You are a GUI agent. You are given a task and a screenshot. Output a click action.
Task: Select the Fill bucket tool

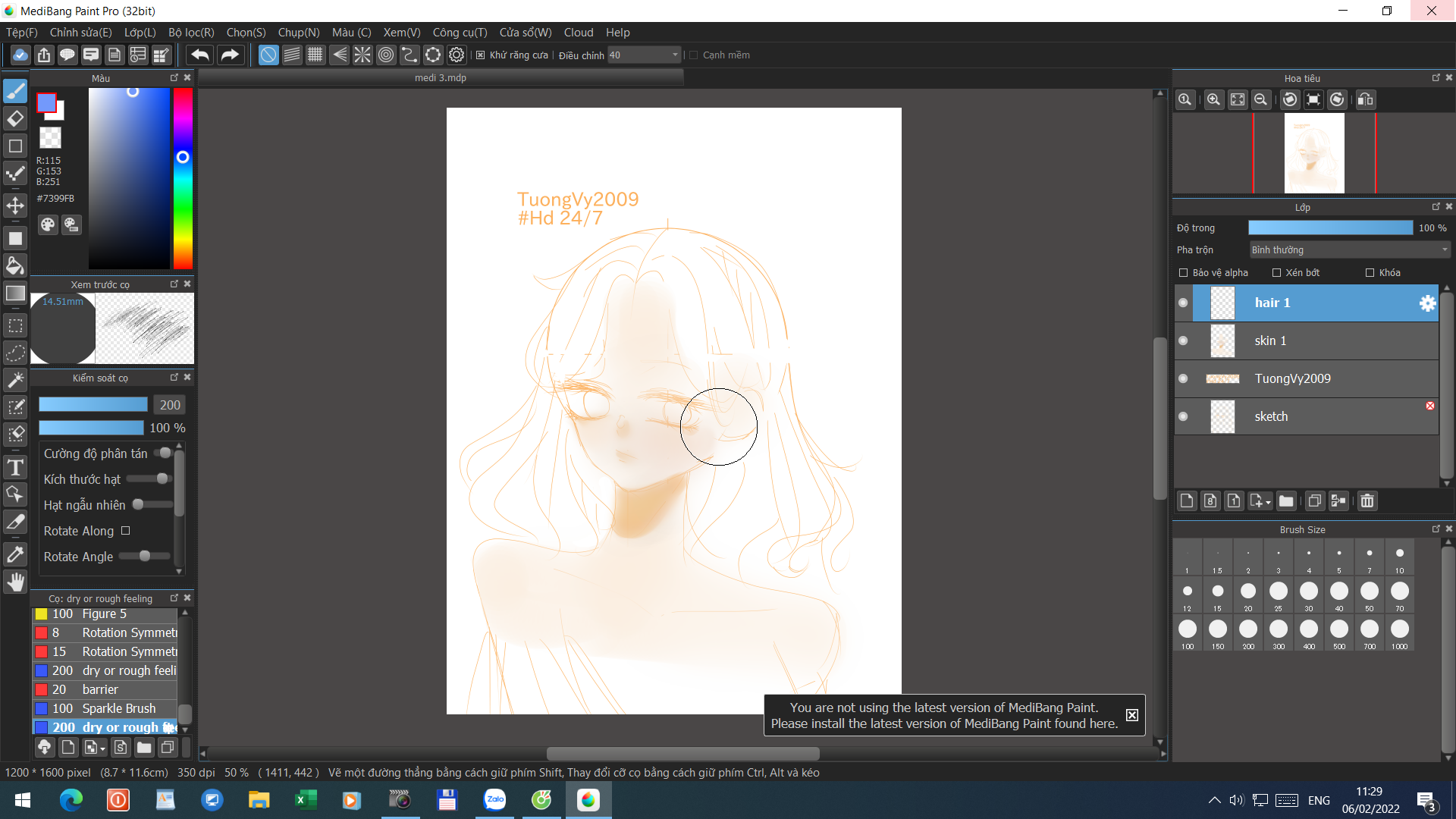click(x=15, y=265)
